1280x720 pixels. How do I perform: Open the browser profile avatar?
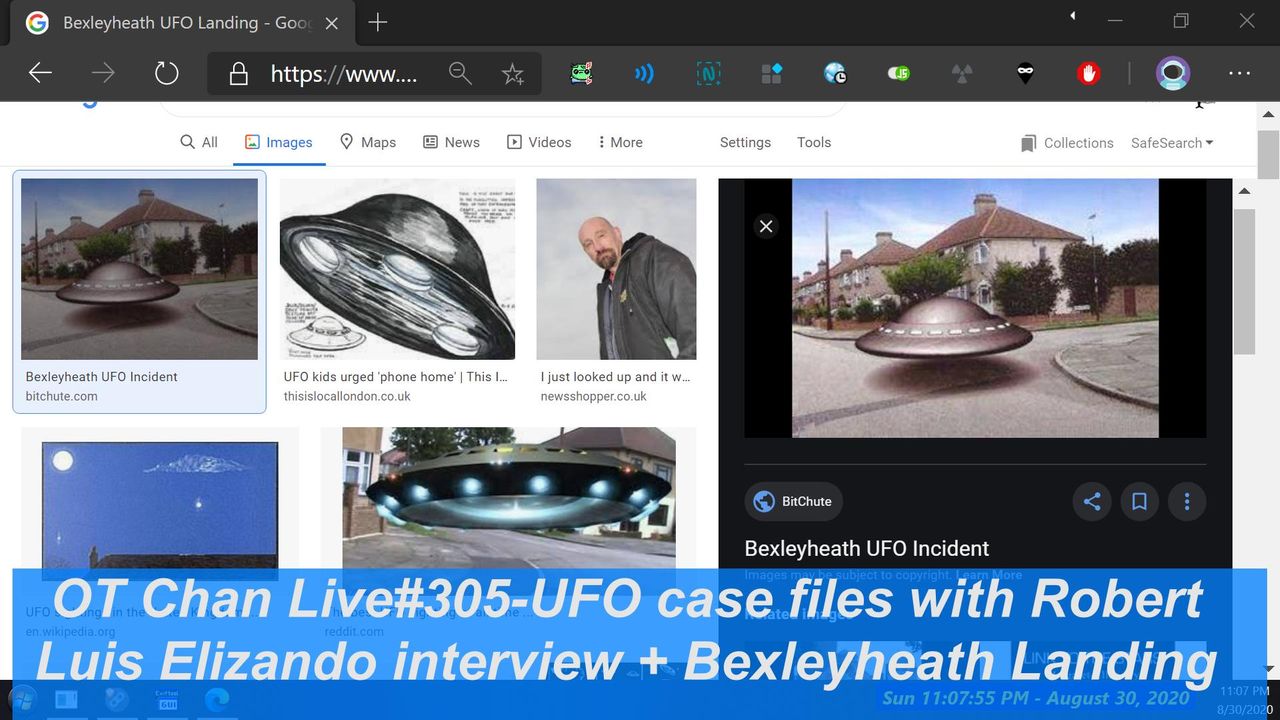(1172, 73)
